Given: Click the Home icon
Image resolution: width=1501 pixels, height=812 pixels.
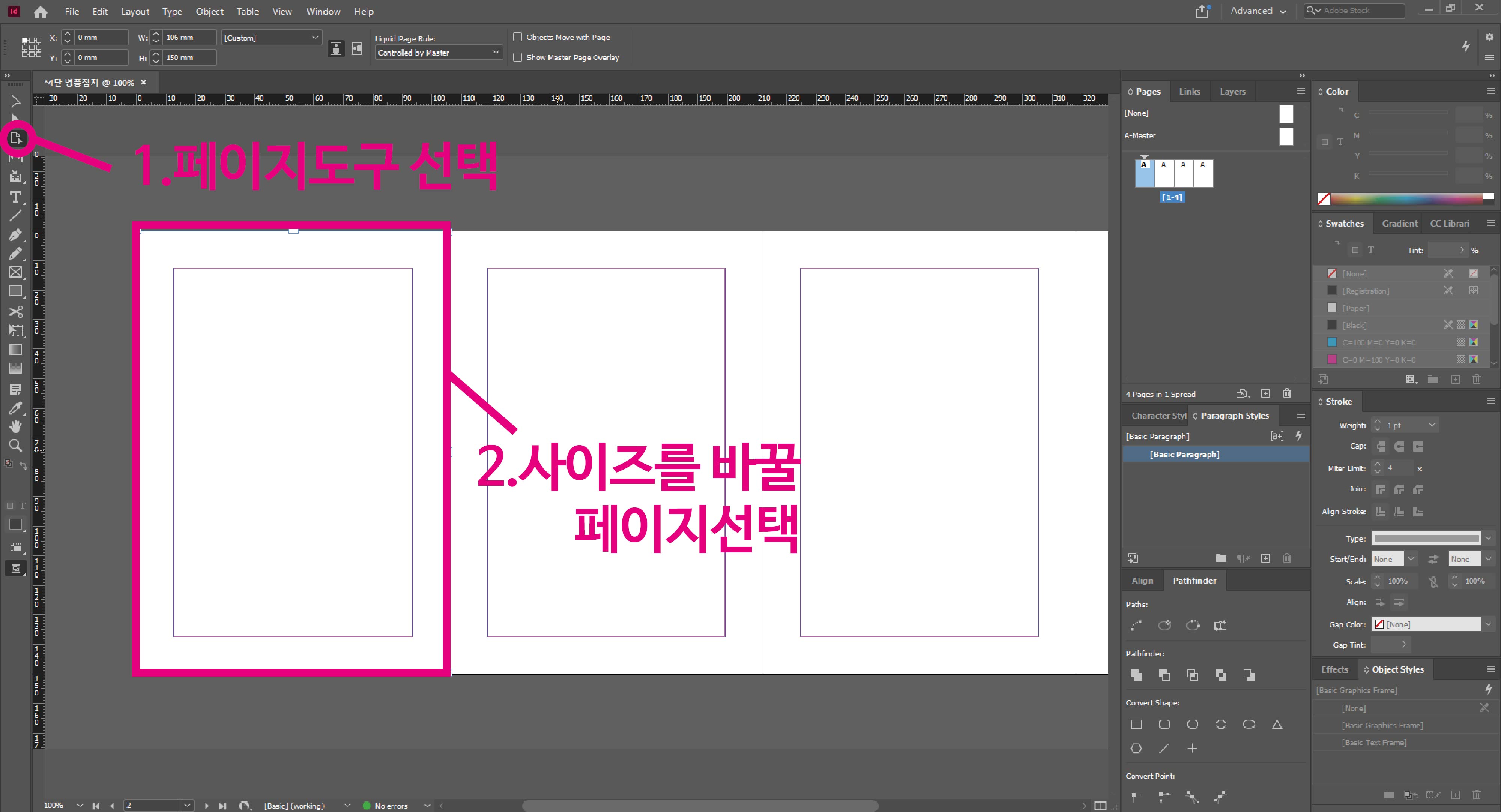Looking at the screenshot, I should pos(40,12).
